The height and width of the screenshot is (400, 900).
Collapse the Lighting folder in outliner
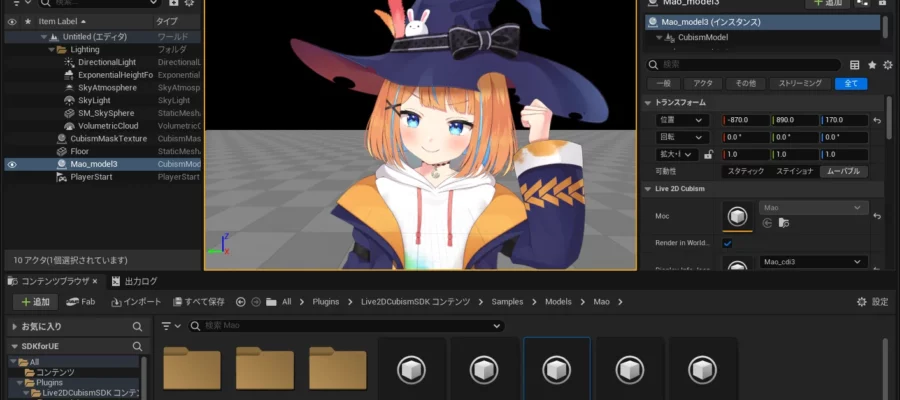click(51, 49)
